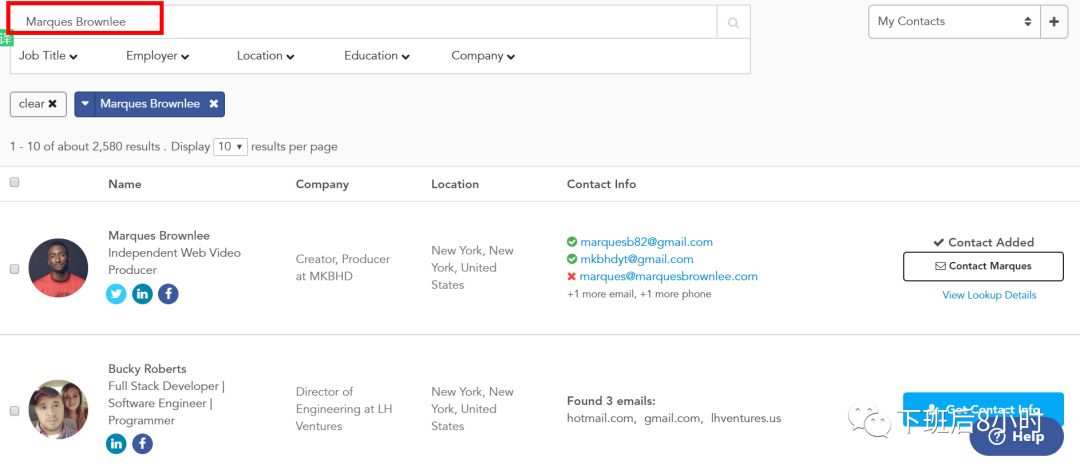Change the results per page dropdown
The height and width of the screenshot is (469, 1080).
229,146
